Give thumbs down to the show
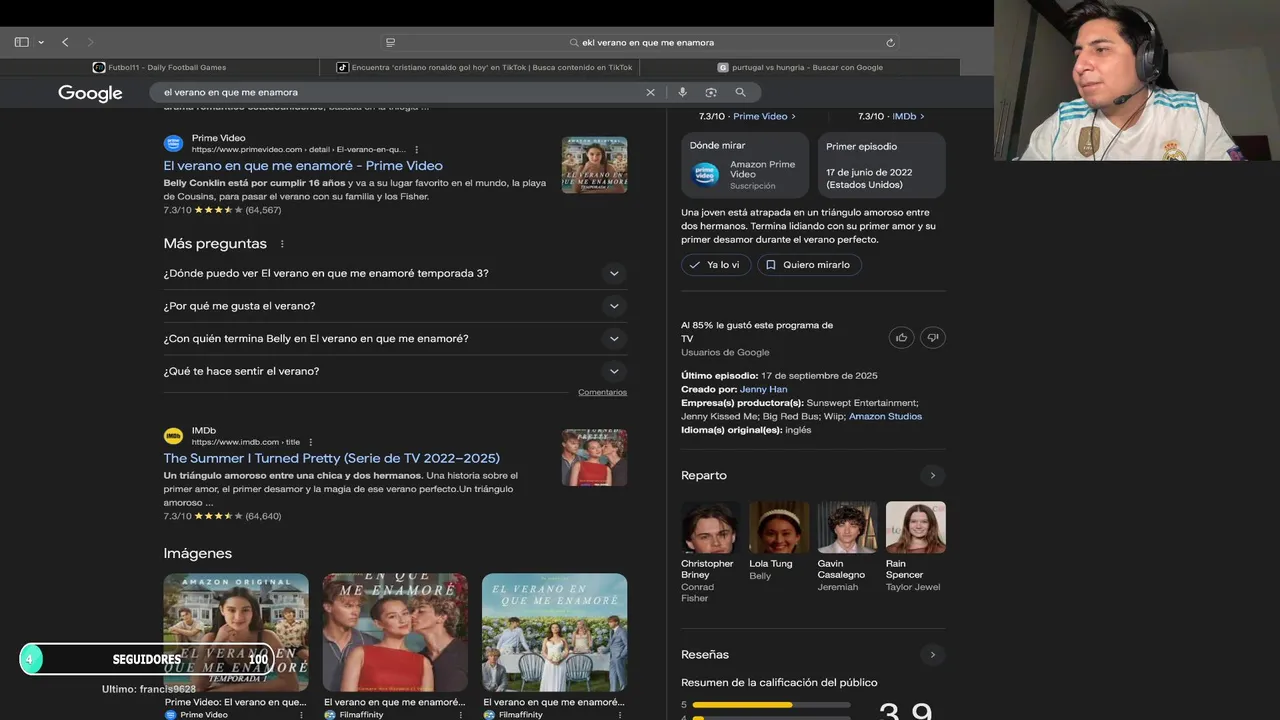Image resolution: width=1280 pixels, height=720 pixels. click(x=932, y=338)
